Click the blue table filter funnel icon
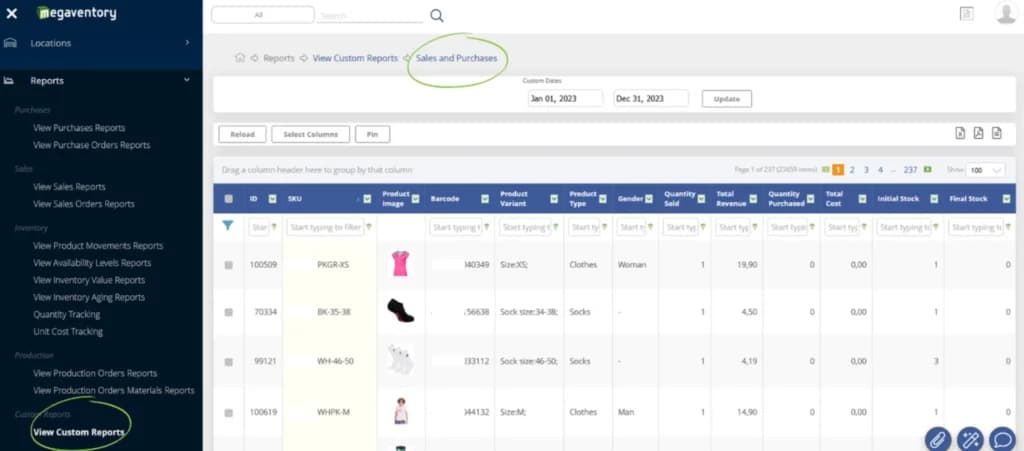Screen dimensions: 1024x451 tap(228, 226)
